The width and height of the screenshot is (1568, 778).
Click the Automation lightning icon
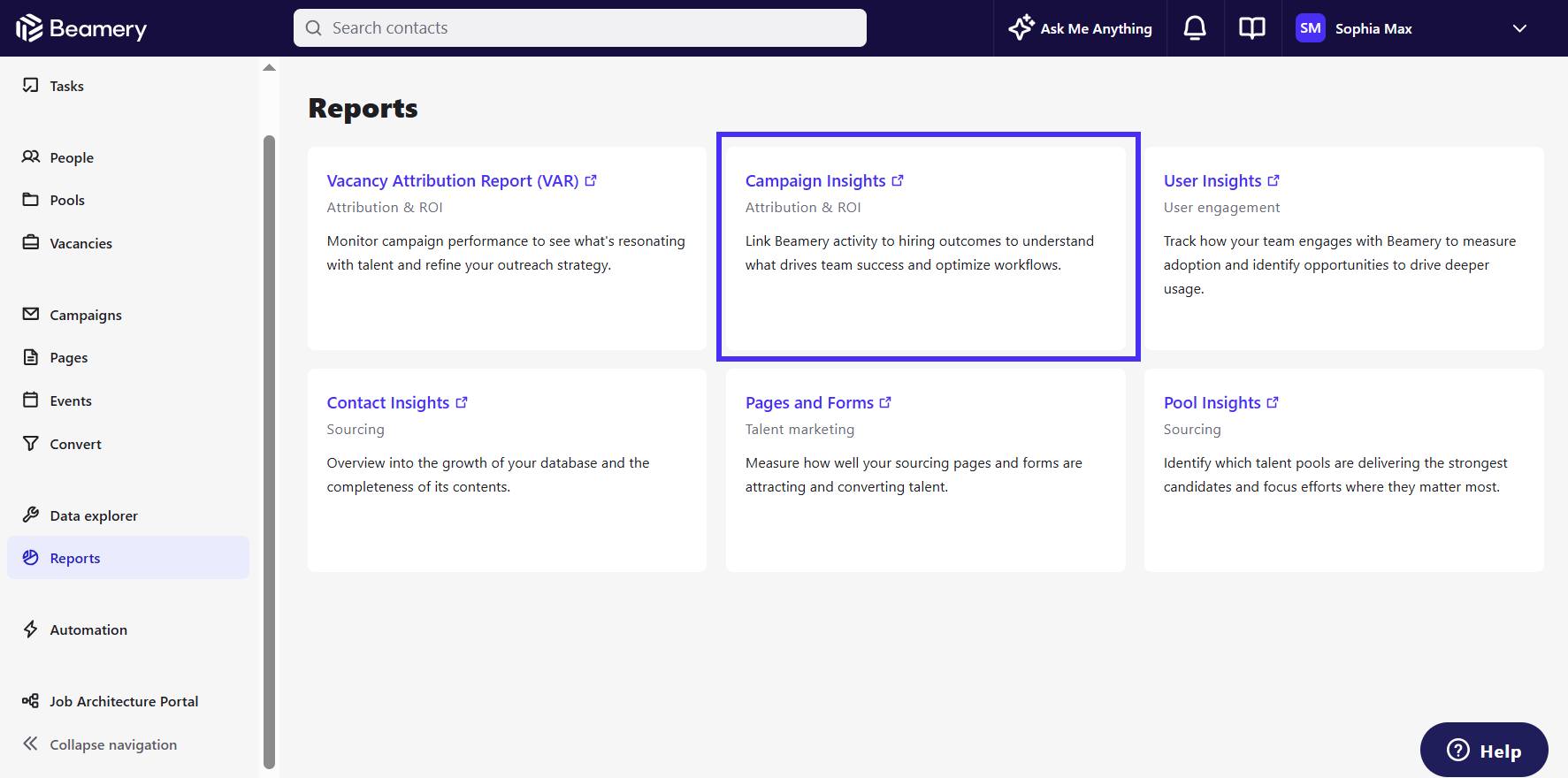coord(31,629)
